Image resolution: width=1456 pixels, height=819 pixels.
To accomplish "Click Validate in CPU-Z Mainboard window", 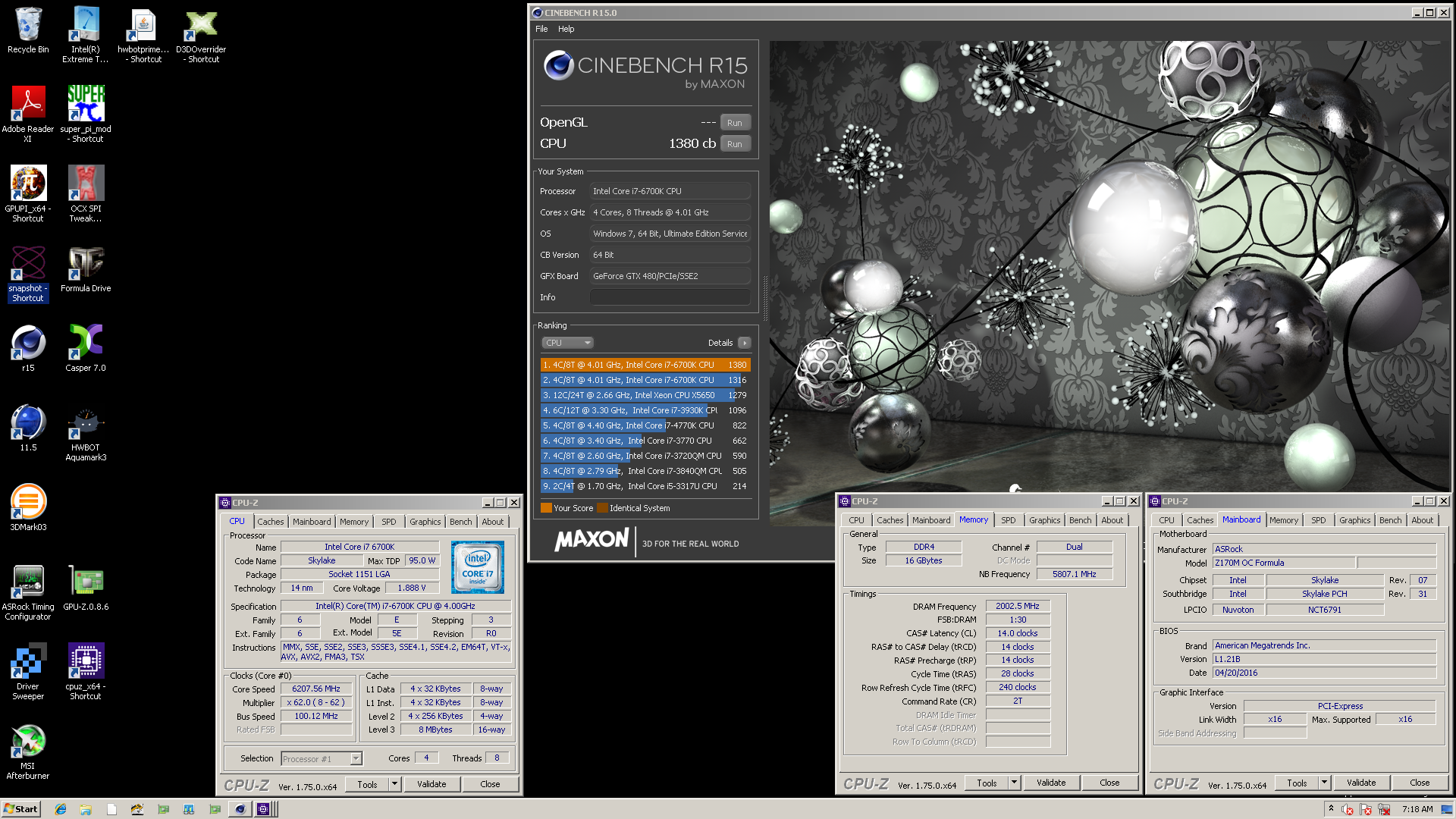I will point(1361,783).
